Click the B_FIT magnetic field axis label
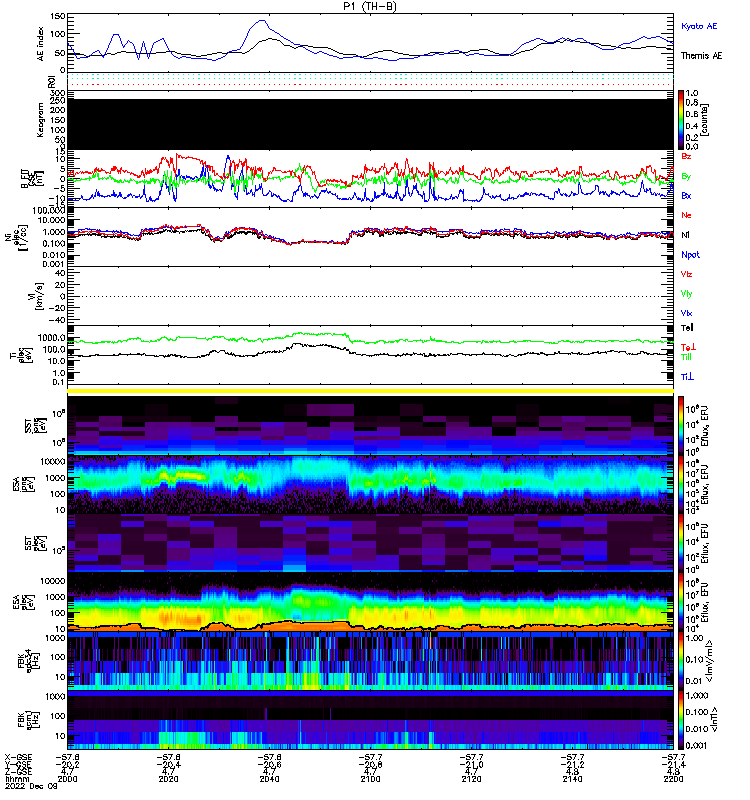The height and width of the screenshot is (800, 750). coord(31,179)
